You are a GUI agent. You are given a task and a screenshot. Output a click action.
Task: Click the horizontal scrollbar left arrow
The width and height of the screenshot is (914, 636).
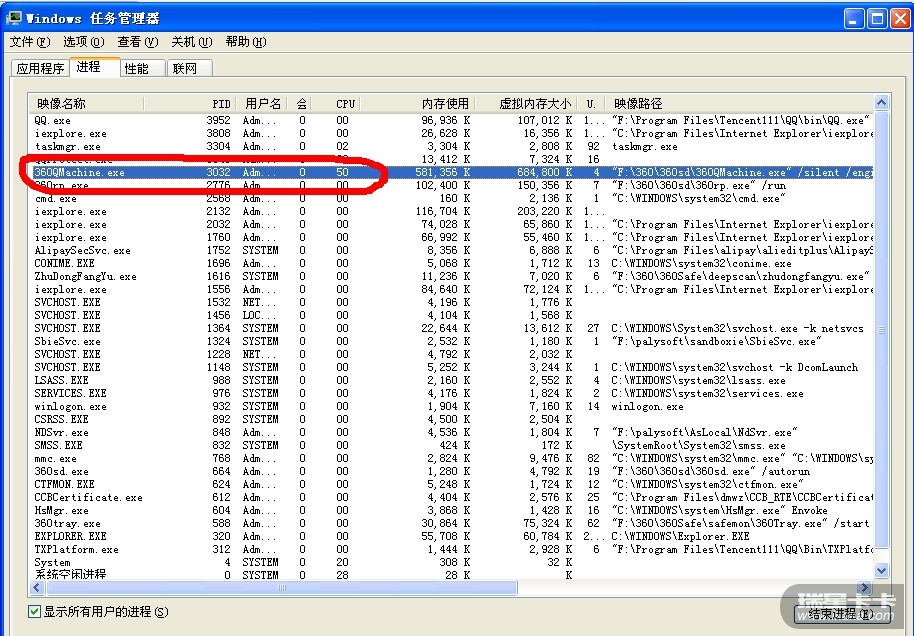[x=37, y=588]
